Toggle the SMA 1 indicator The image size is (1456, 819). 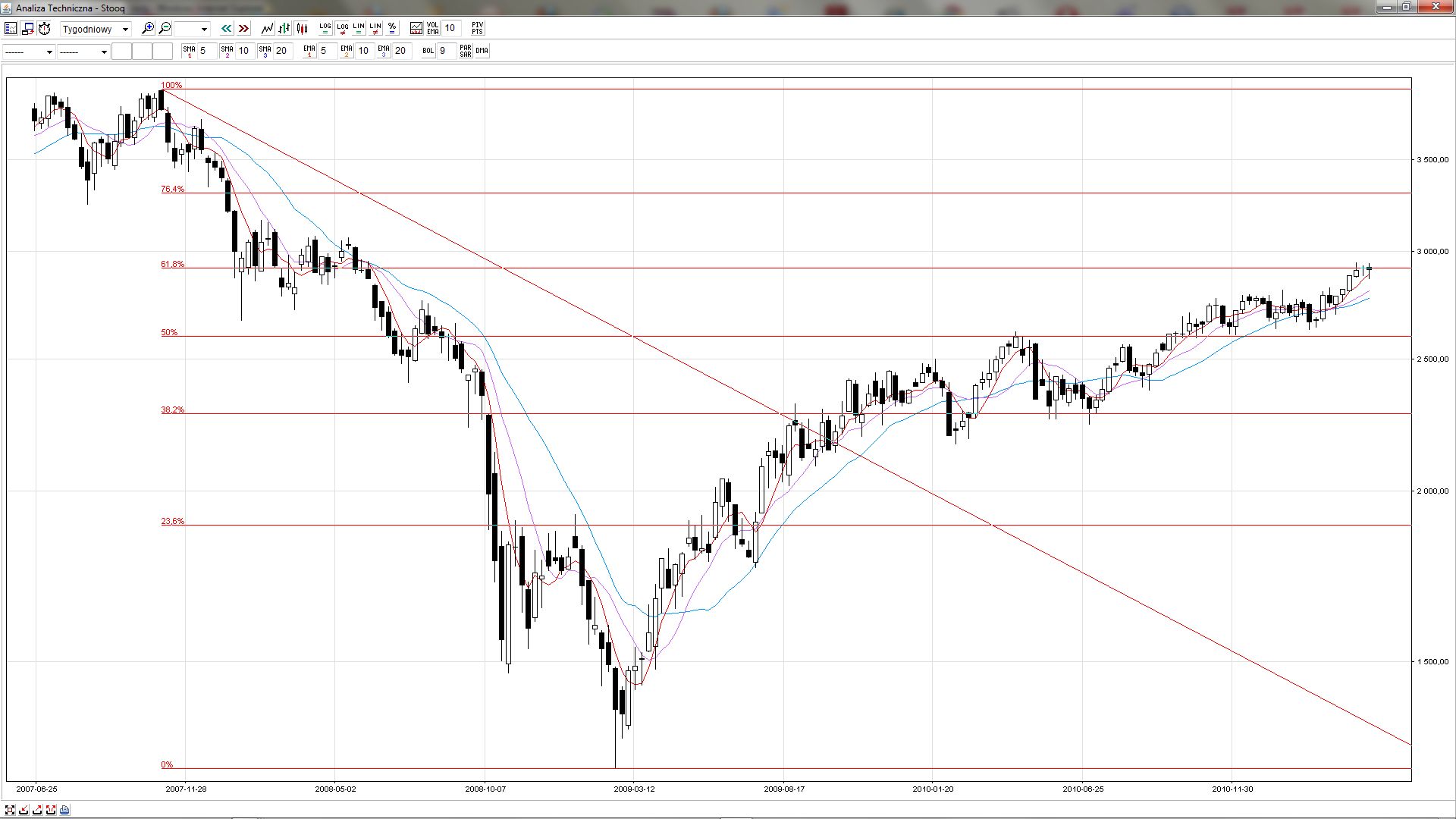[189, 51]
